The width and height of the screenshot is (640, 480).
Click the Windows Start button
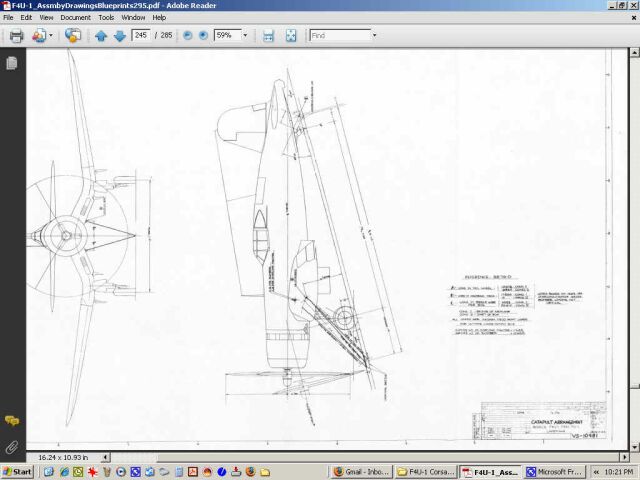(17, 472)
